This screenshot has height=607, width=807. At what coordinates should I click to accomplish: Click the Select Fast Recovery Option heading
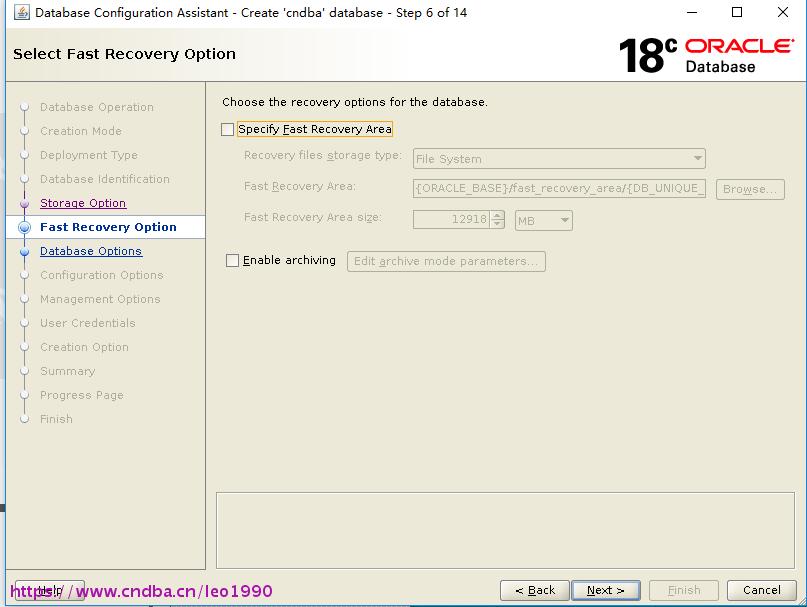(x=125, y=54)
